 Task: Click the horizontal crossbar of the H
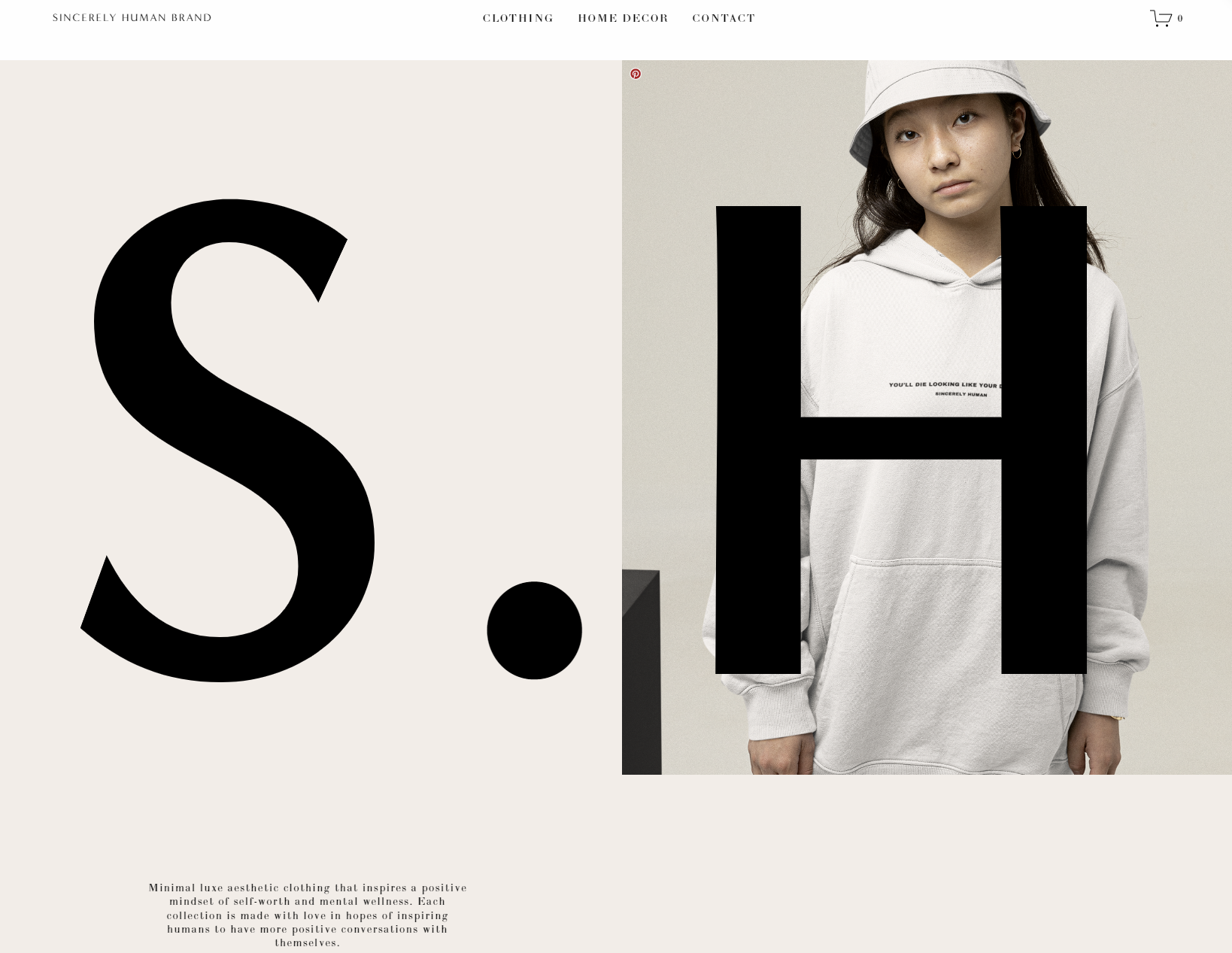[x=901, y=438]
